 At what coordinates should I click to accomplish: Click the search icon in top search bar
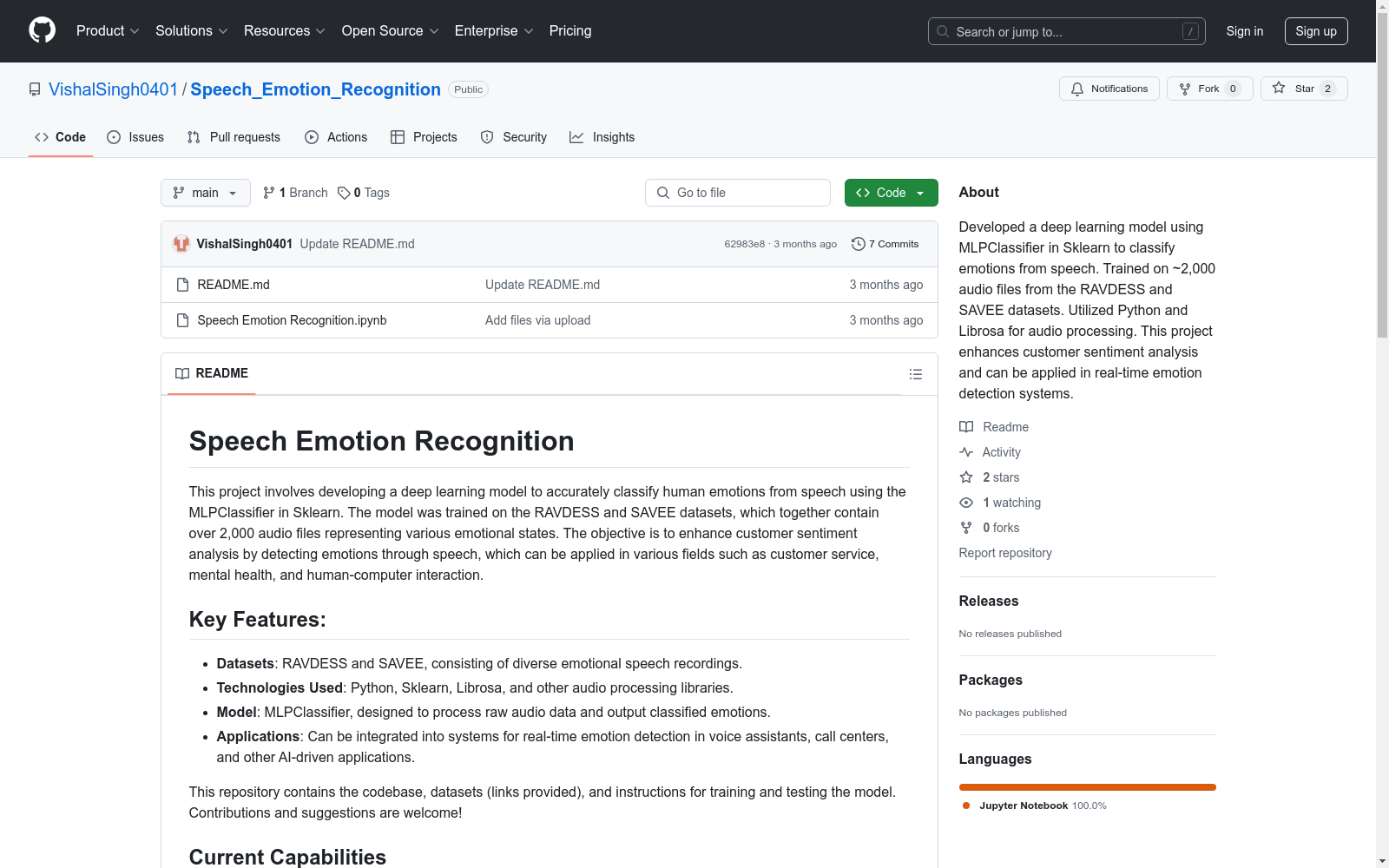coord(943,31)
